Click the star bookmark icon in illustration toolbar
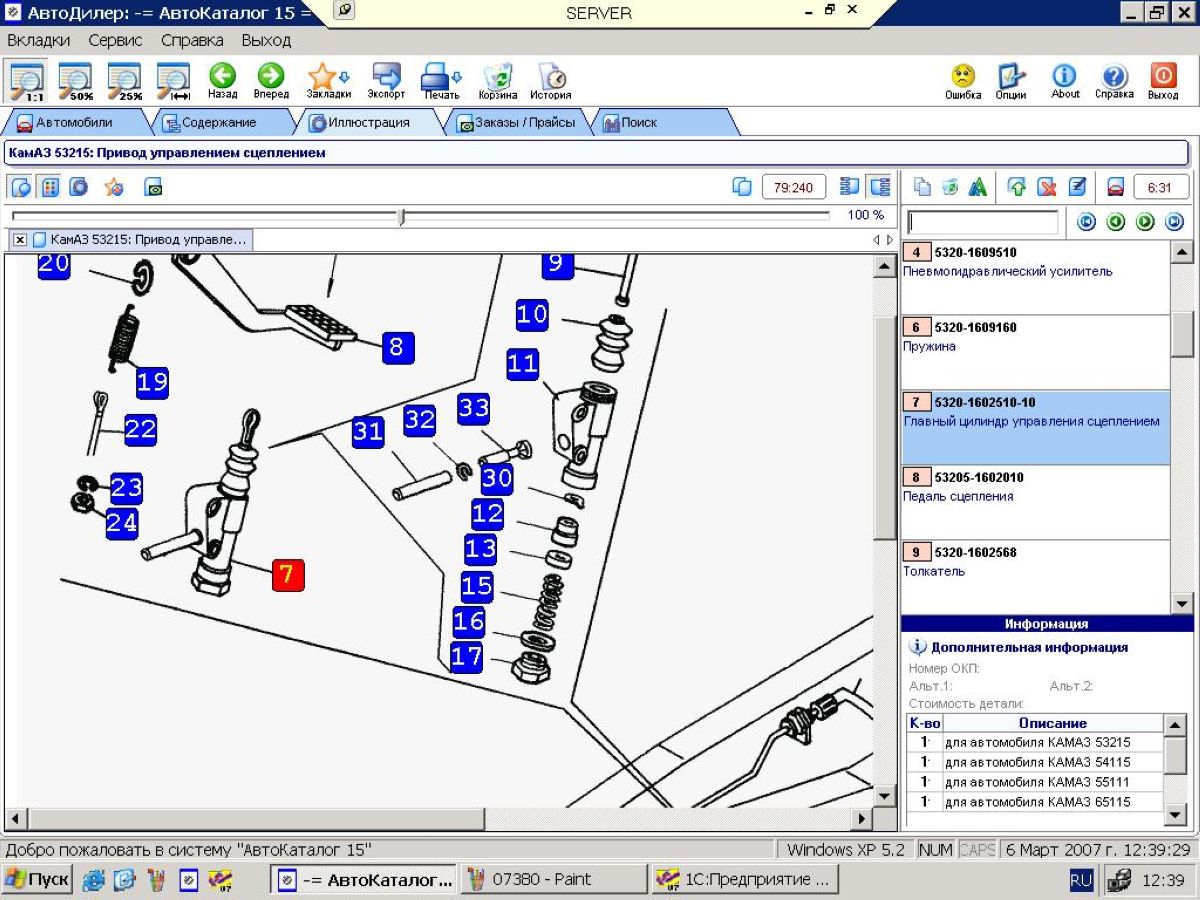Viewport: 1200px width, 900px height. [114, 187]
